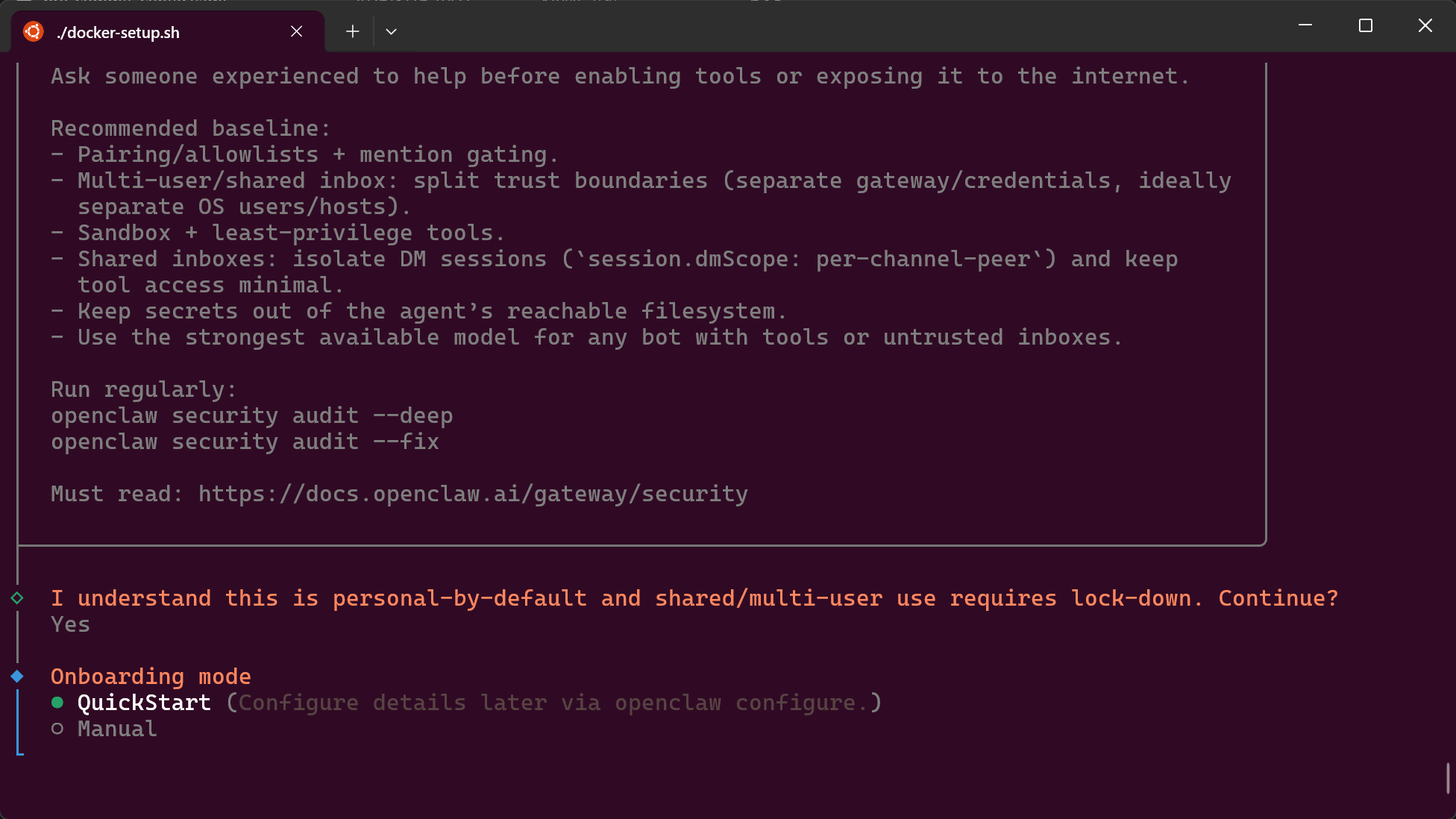Click the Ubuntu icon on the terminal tab

click(x=34, y=31)
